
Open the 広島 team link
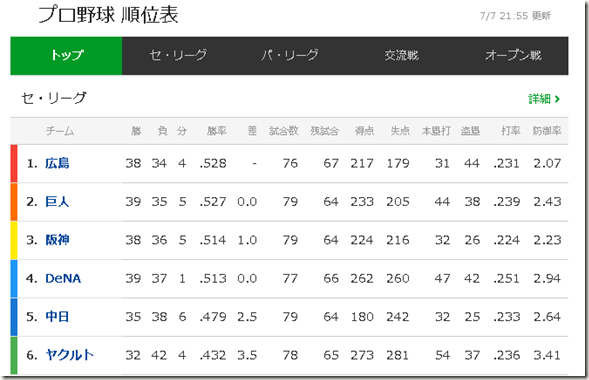click(57, 163)
